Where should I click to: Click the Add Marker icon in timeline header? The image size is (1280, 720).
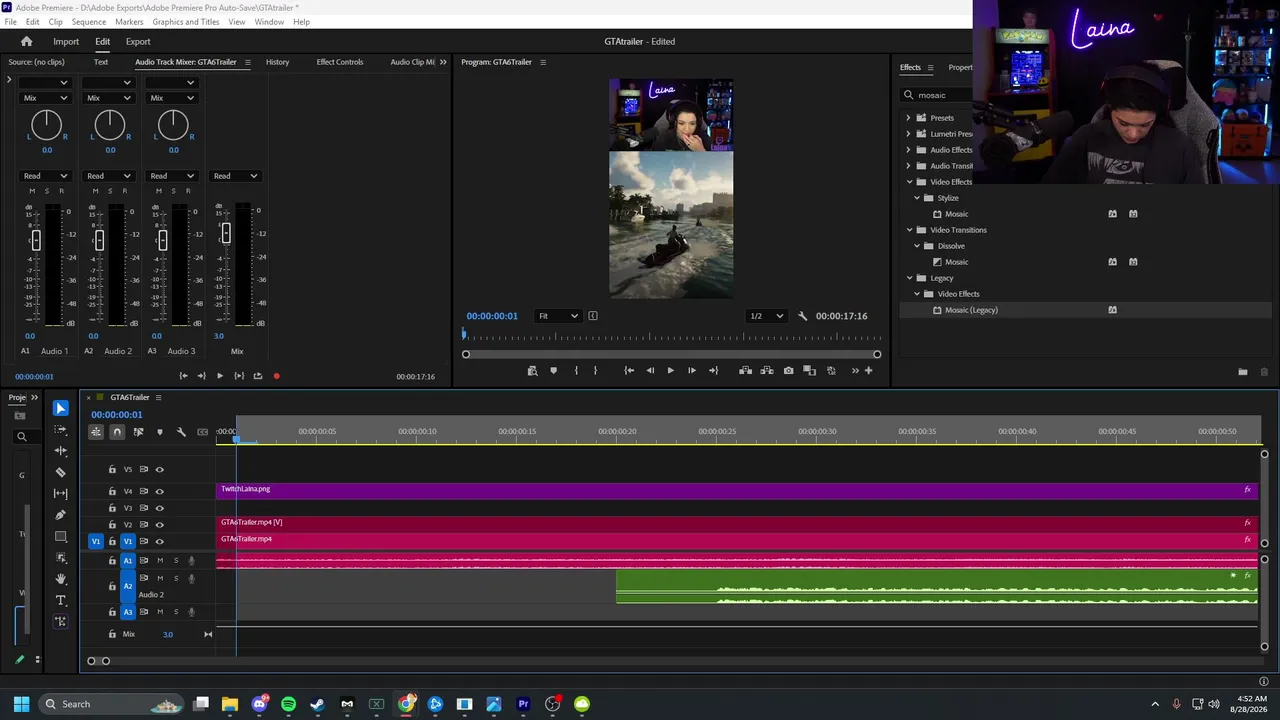(160, 432)
